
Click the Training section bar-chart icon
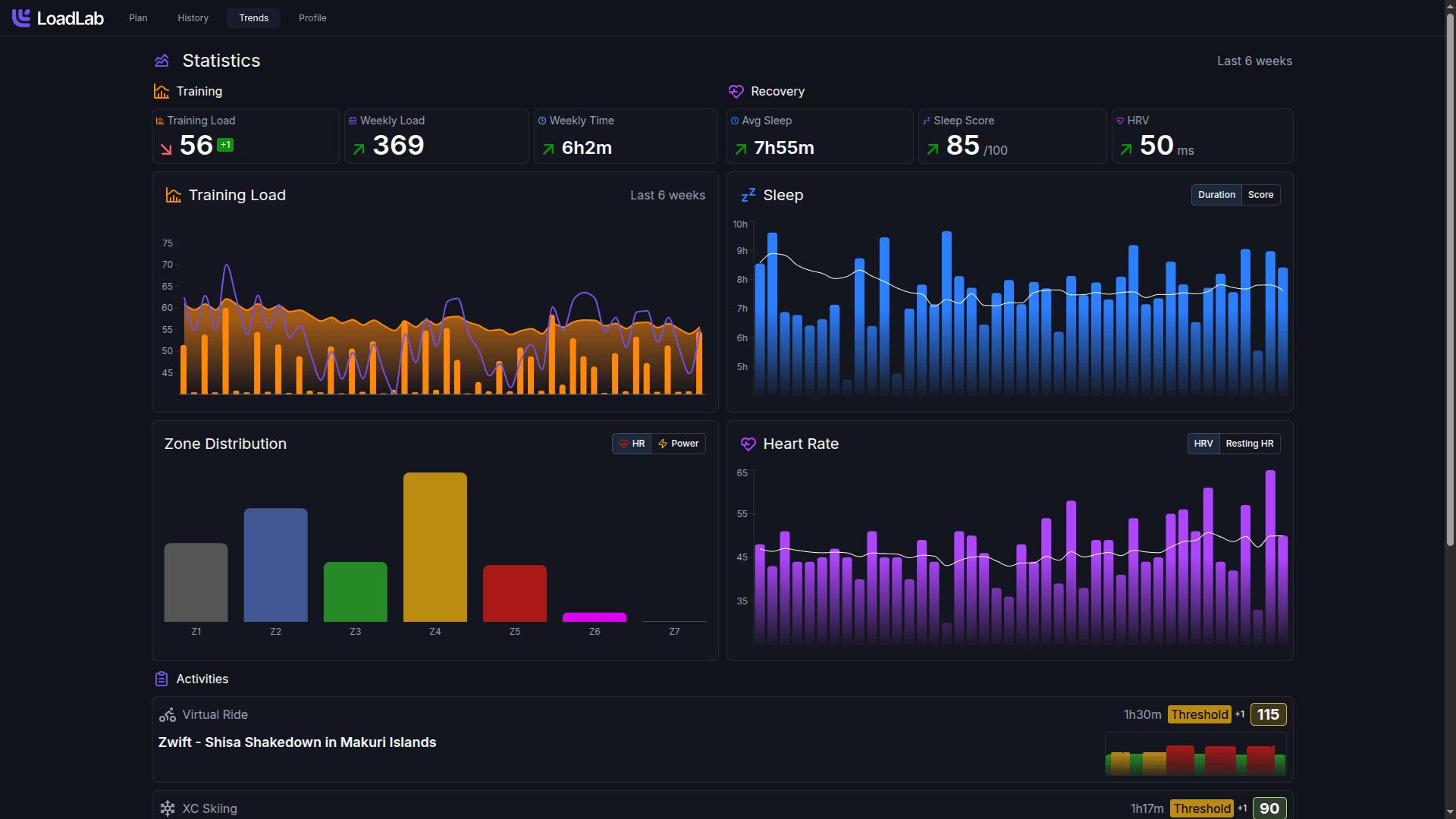(161, 91)
